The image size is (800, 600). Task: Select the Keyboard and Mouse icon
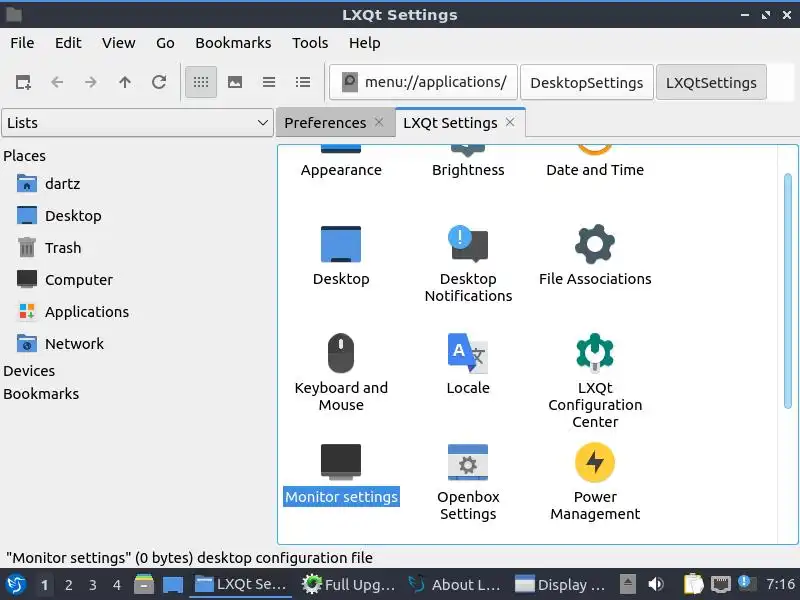[x=341, y=353]
